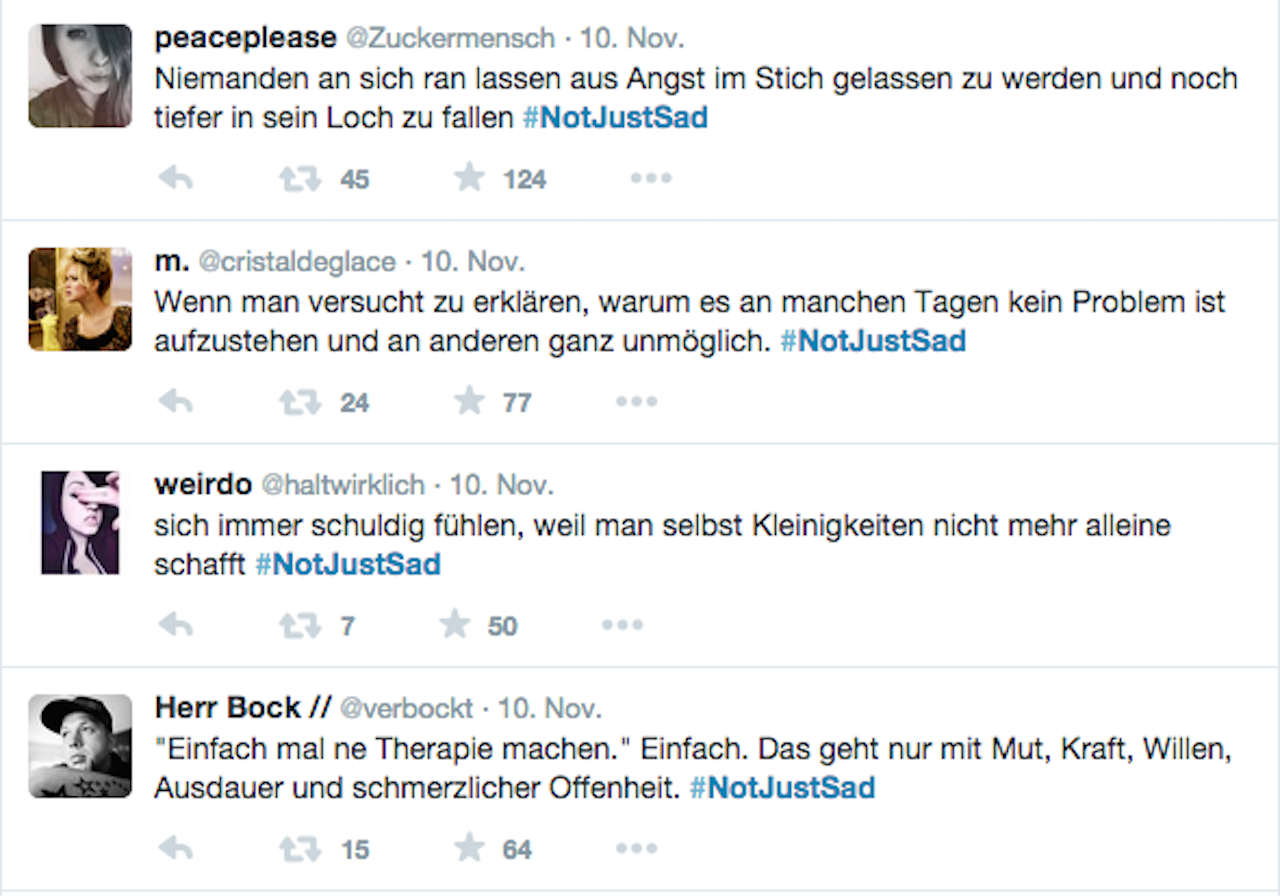Open more options on the @cristaldeglace tweet
The width and height of the screenshot is (1280, 896).
click(636, 402)
